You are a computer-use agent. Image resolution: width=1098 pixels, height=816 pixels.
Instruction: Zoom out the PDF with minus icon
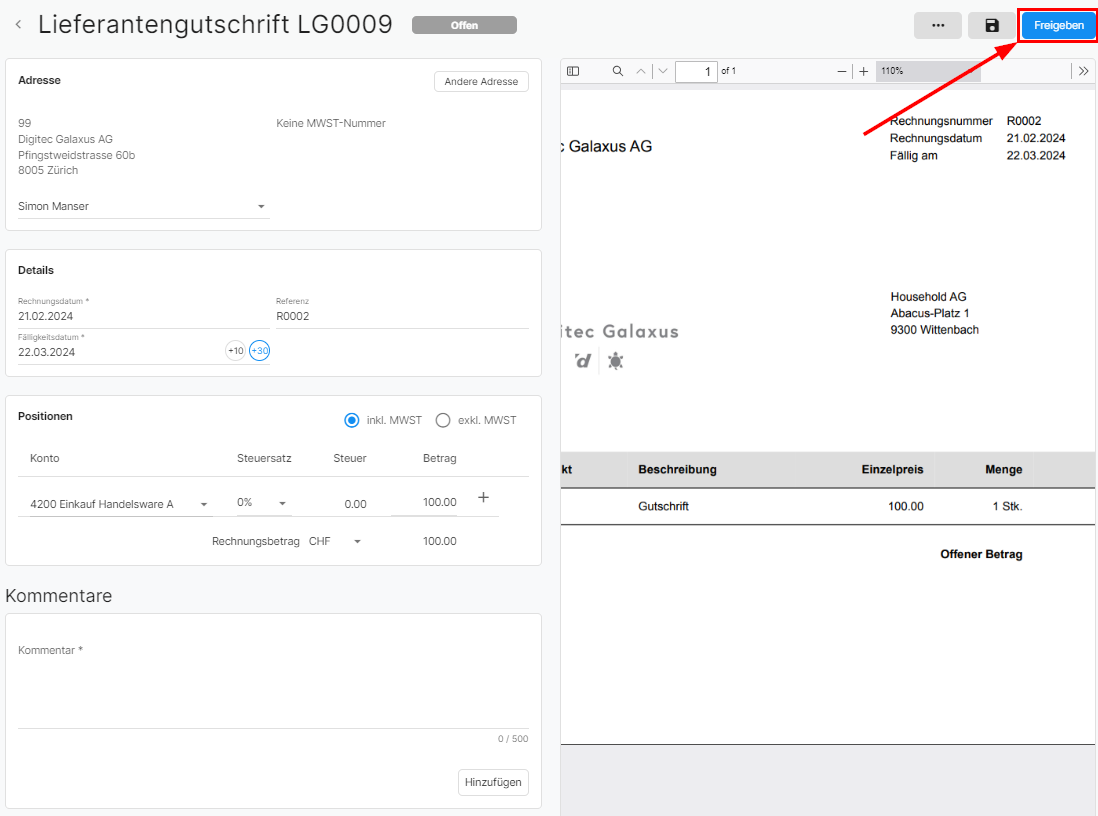tap(842, 71)
